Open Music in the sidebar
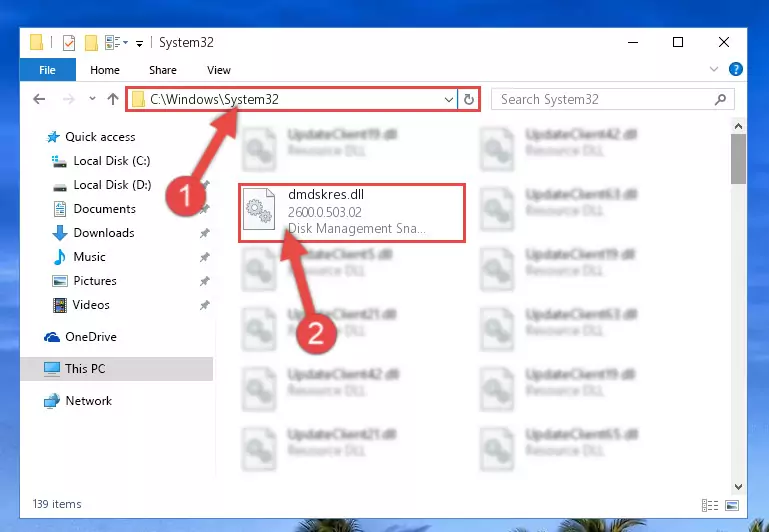Image resolution: width=769 pixels, height=532 pixels. [x=89, y=257]
